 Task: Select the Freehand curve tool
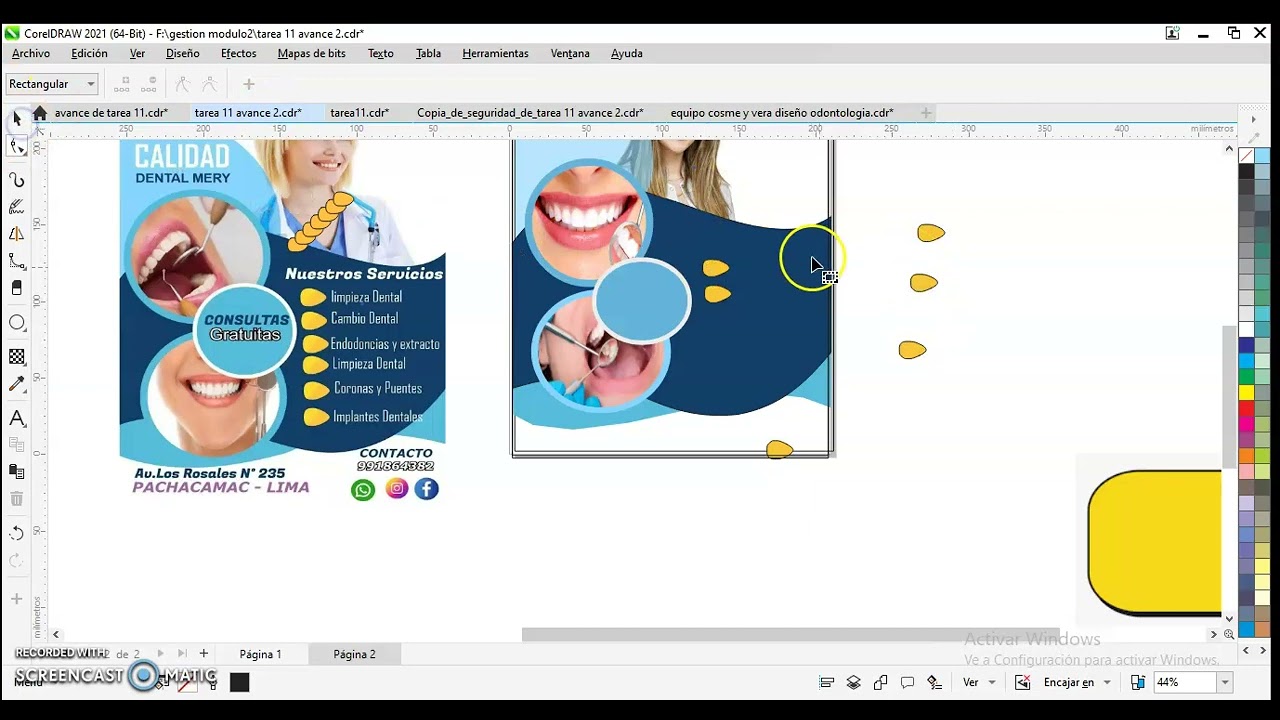click(16, 180)
